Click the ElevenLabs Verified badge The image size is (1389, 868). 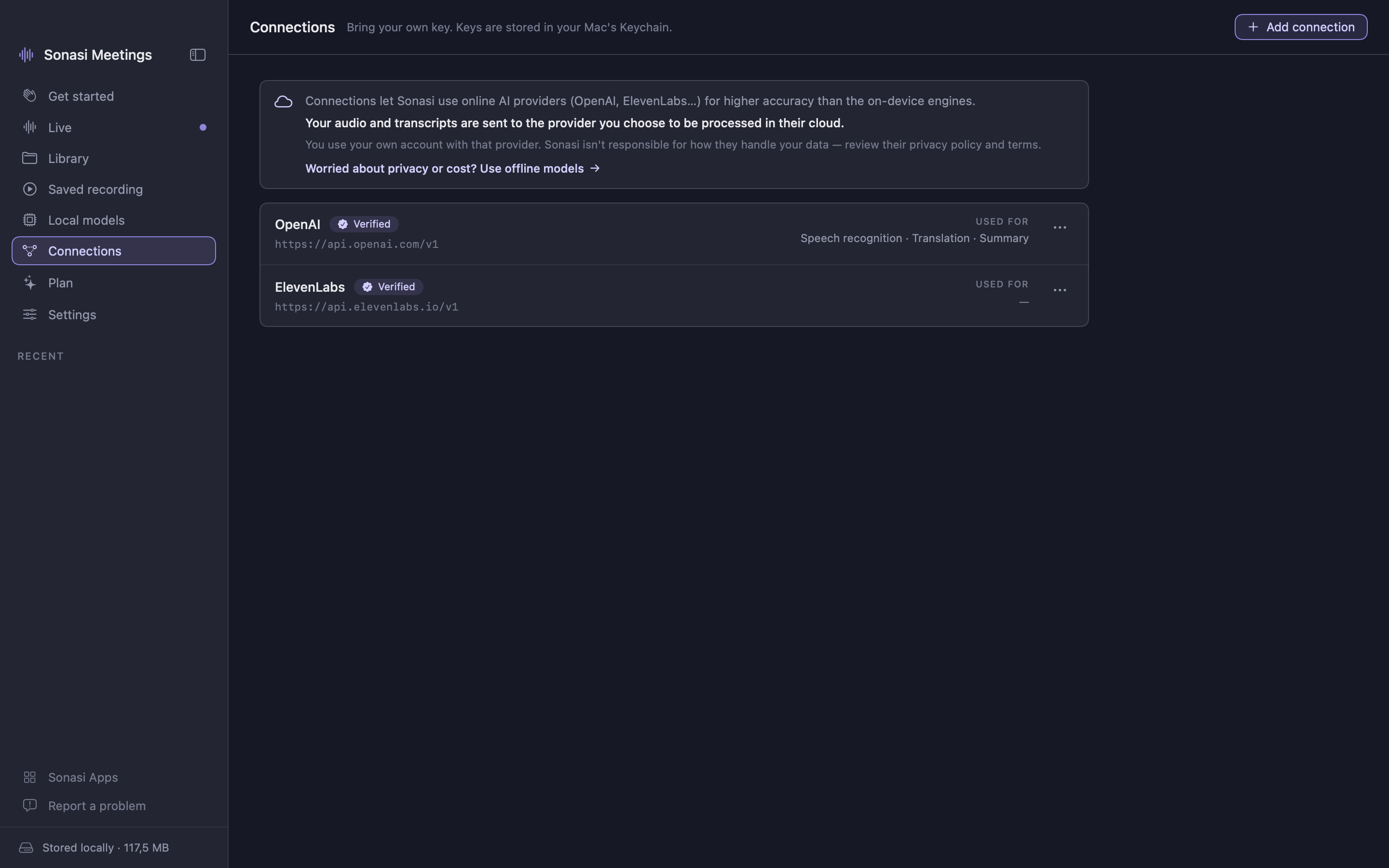pyautogui.click(x=389, y=286)
